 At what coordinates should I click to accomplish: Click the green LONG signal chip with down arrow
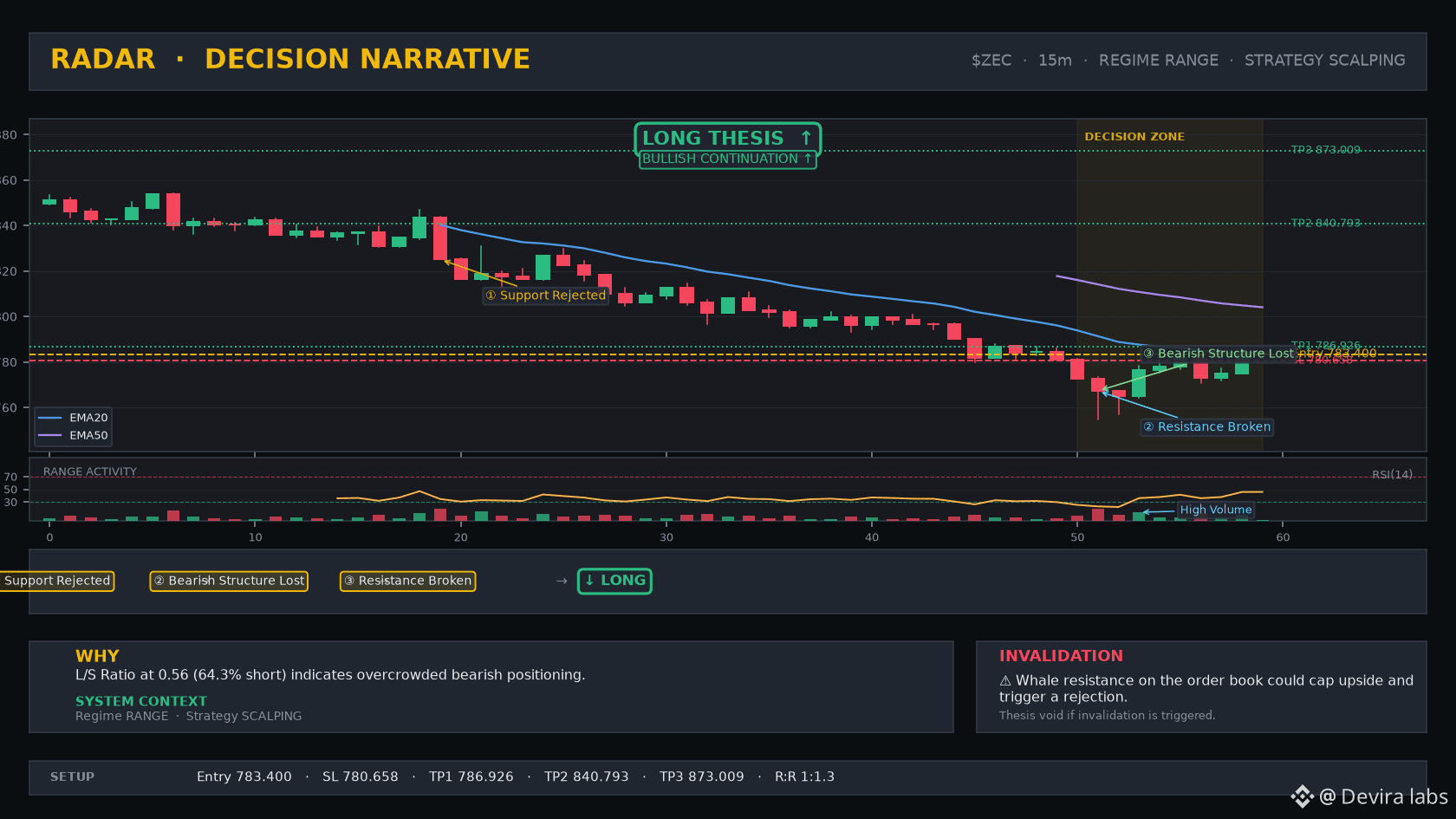click(614, 581)
